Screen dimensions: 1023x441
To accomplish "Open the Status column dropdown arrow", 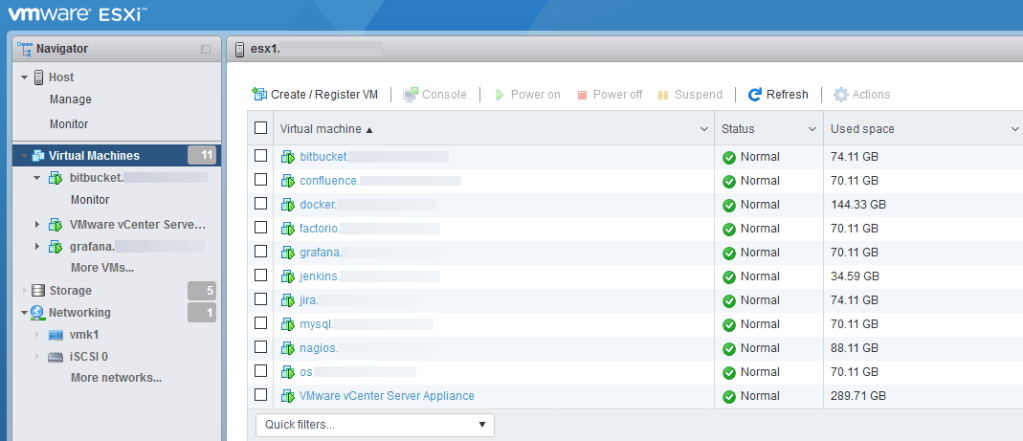I will [812, 129].
